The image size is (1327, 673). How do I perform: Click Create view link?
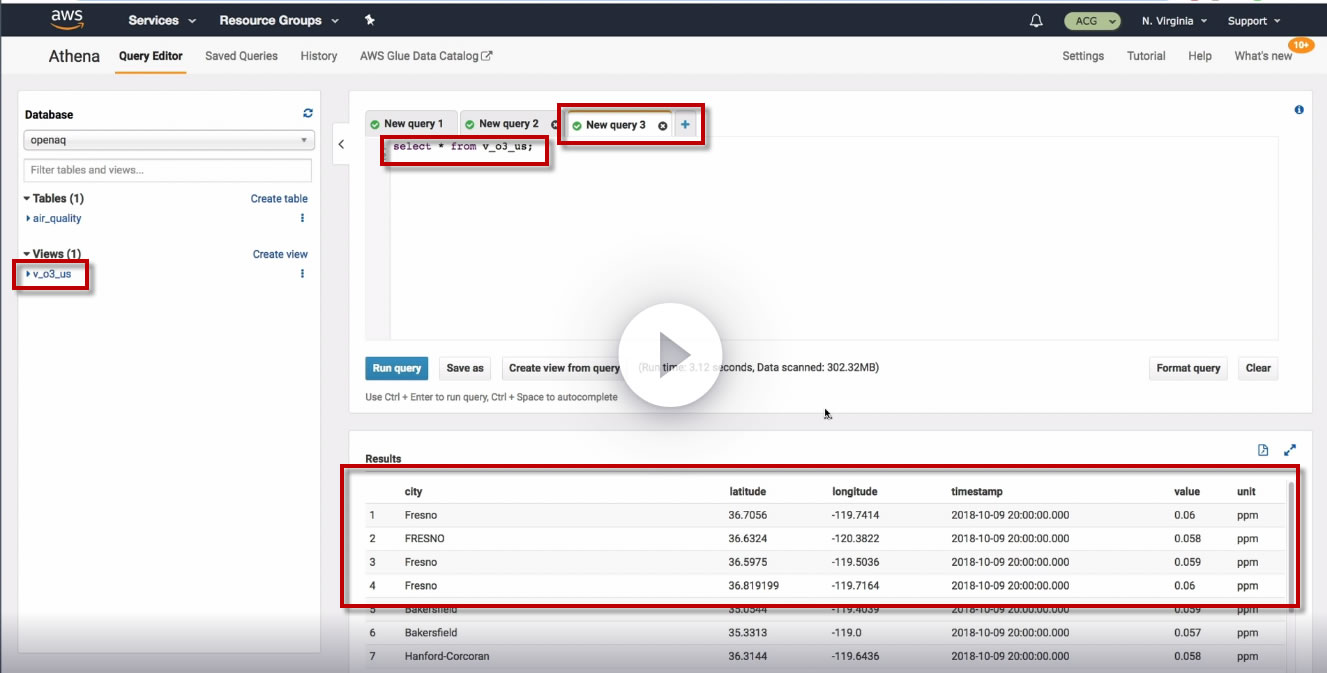click(280, 255)
